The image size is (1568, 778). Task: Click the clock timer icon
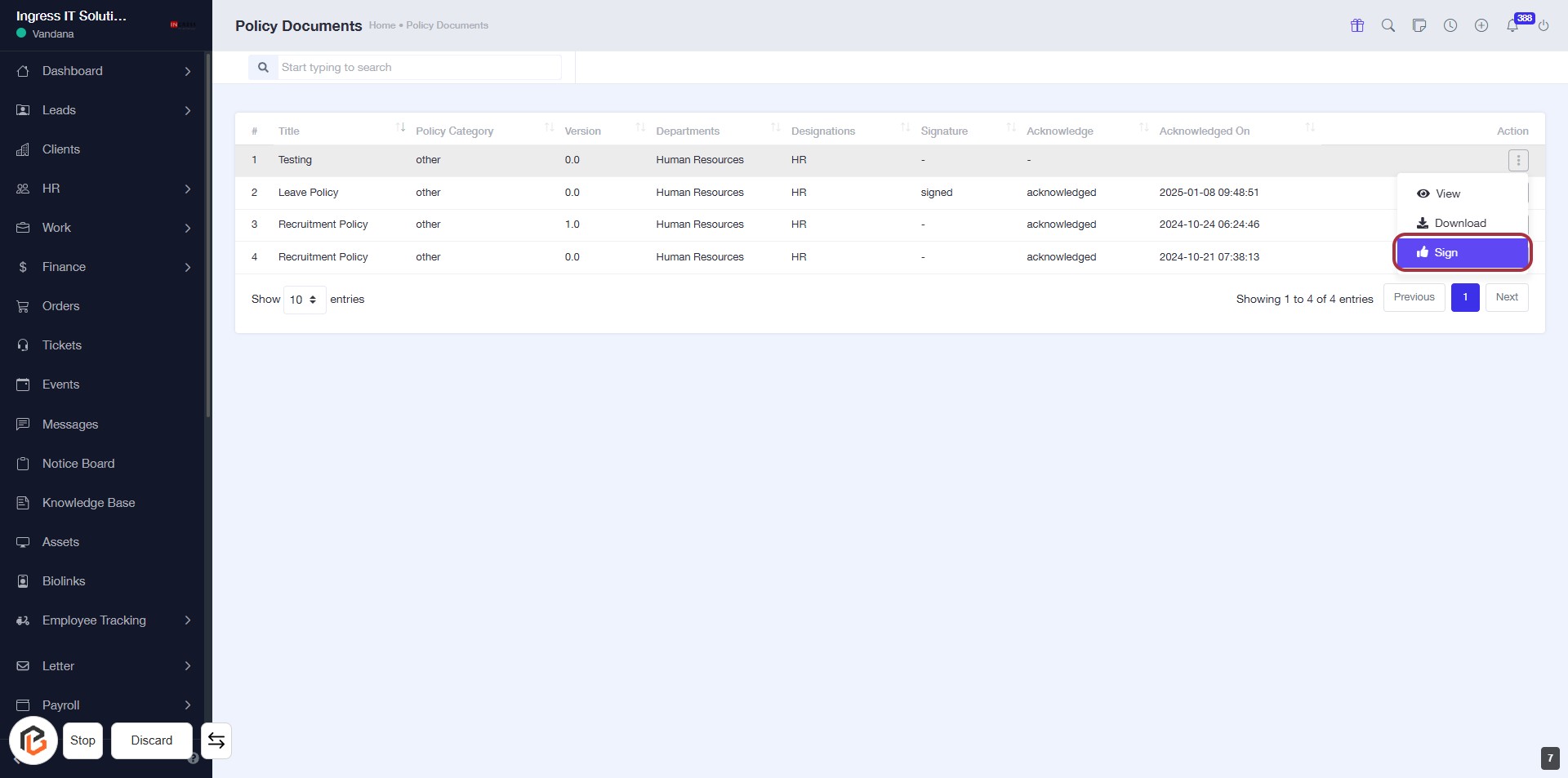tap(1450, 25)
